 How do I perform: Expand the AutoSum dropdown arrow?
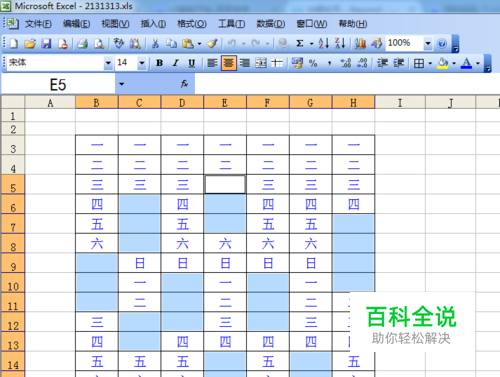click(311, 43)
